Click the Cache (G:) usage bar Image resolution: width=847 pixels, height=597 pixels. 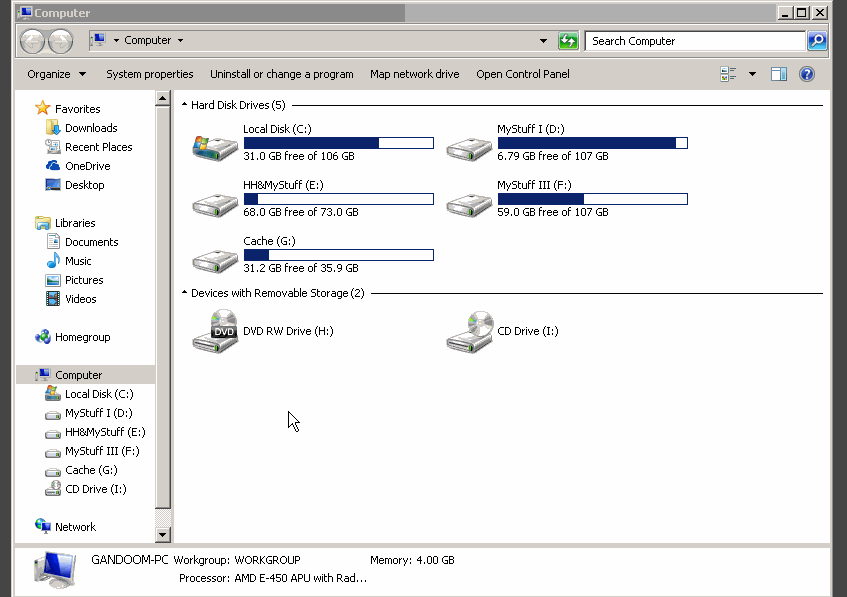[x=339, y=254]
